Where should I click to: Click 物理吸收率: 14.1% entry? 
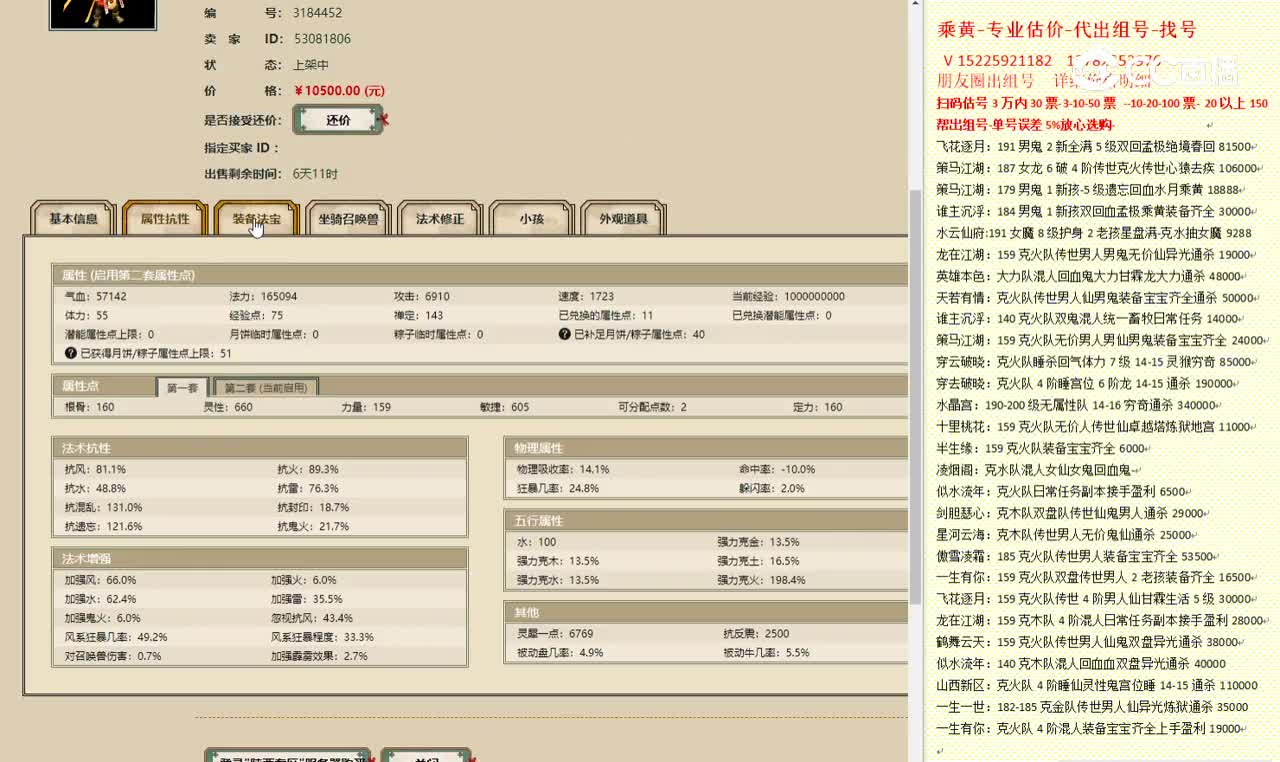[563, 469]
